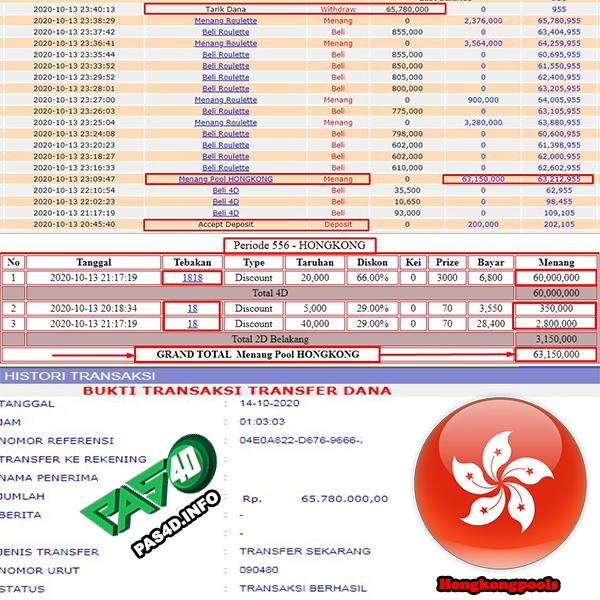Open Beli 4D link at 21:17:19

pyautogui.click(x=226, y=213)
